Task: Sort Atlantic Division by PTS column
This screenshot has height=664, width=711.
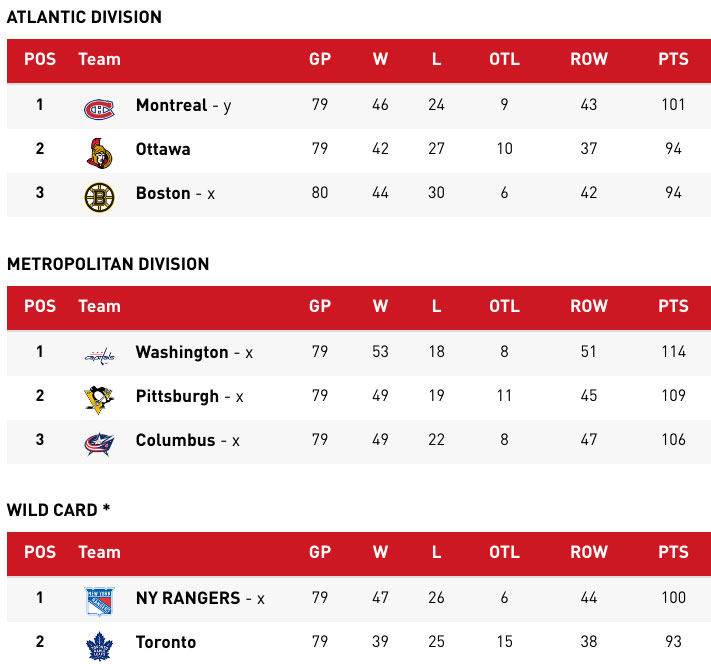Action: click(673, 59)
